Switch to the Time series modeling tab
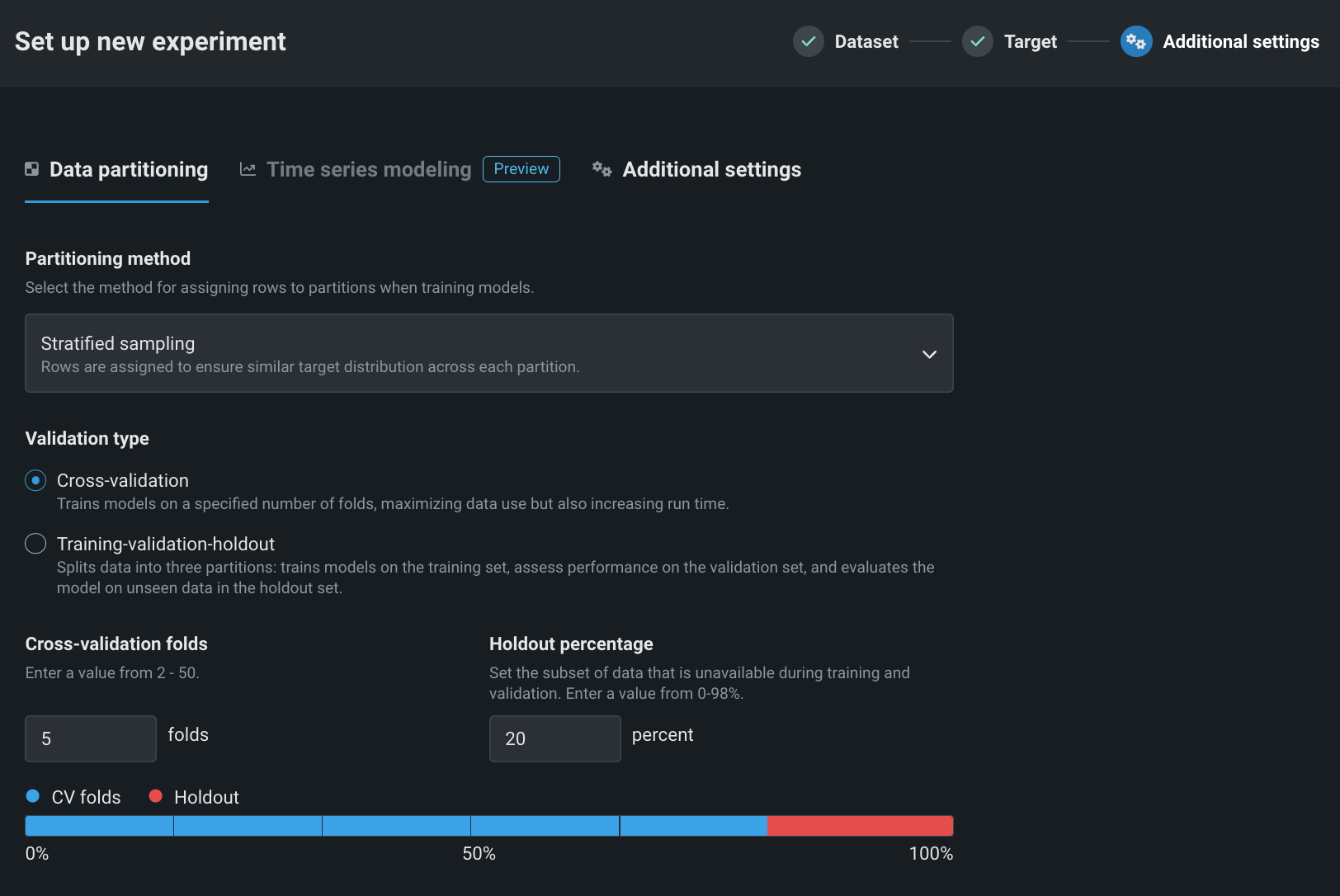The width and height of the screenshot is (1340, 896). point(369,169)
